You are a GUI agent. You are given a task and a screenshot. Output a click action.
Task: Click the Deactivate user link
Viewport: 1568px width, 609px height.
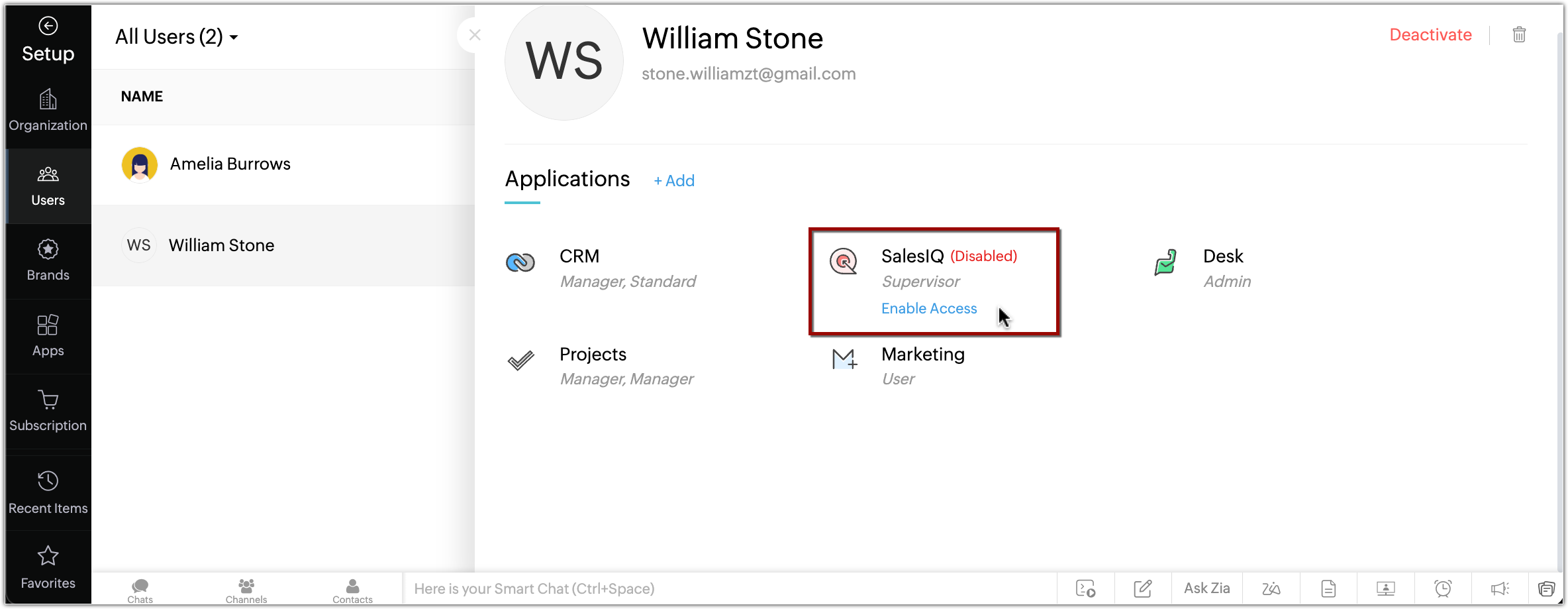[x=1430, y=35]
